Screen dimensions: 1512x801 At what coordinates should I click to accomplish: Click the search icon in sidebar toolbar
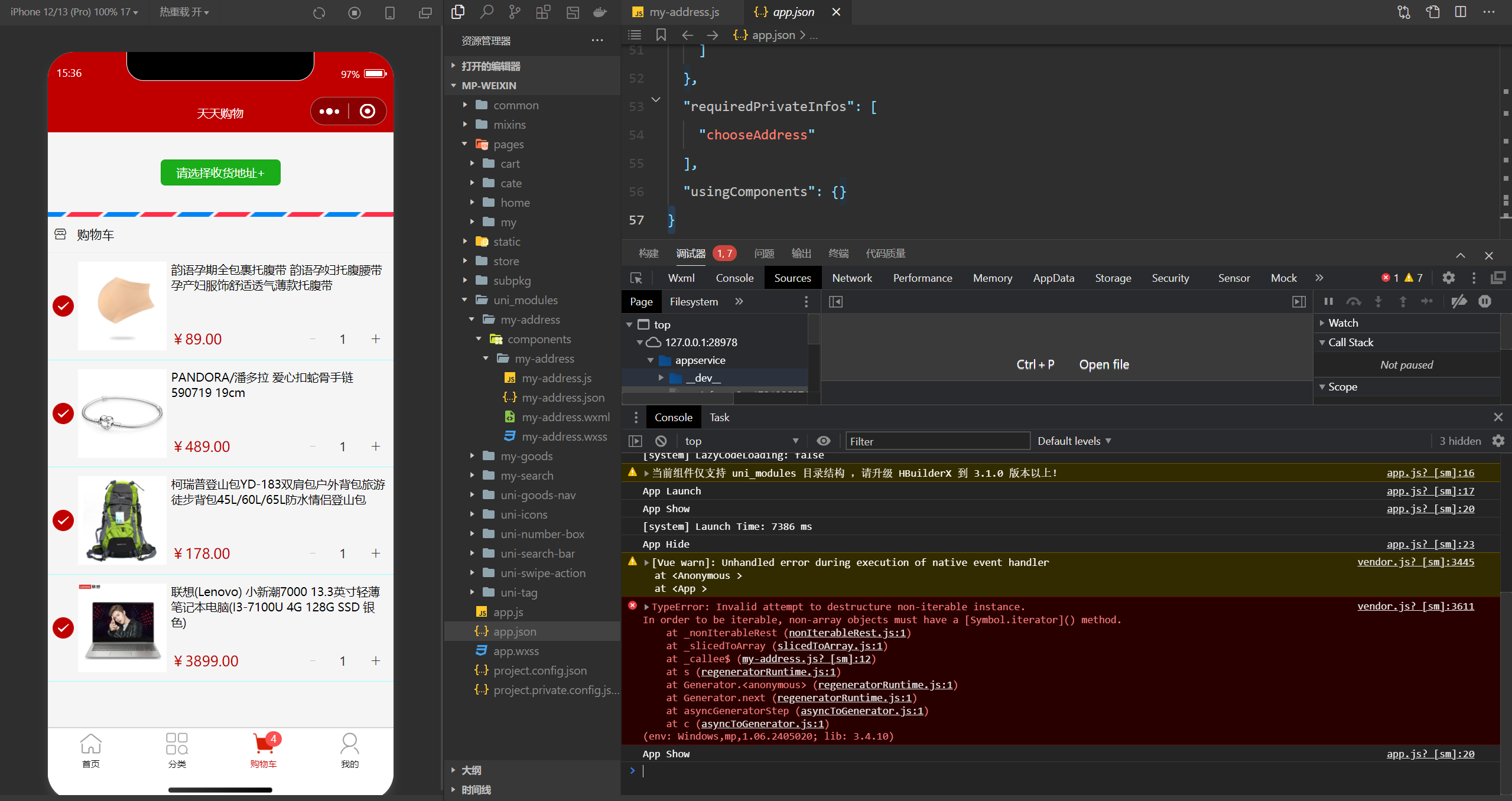[x=486, y=12]
